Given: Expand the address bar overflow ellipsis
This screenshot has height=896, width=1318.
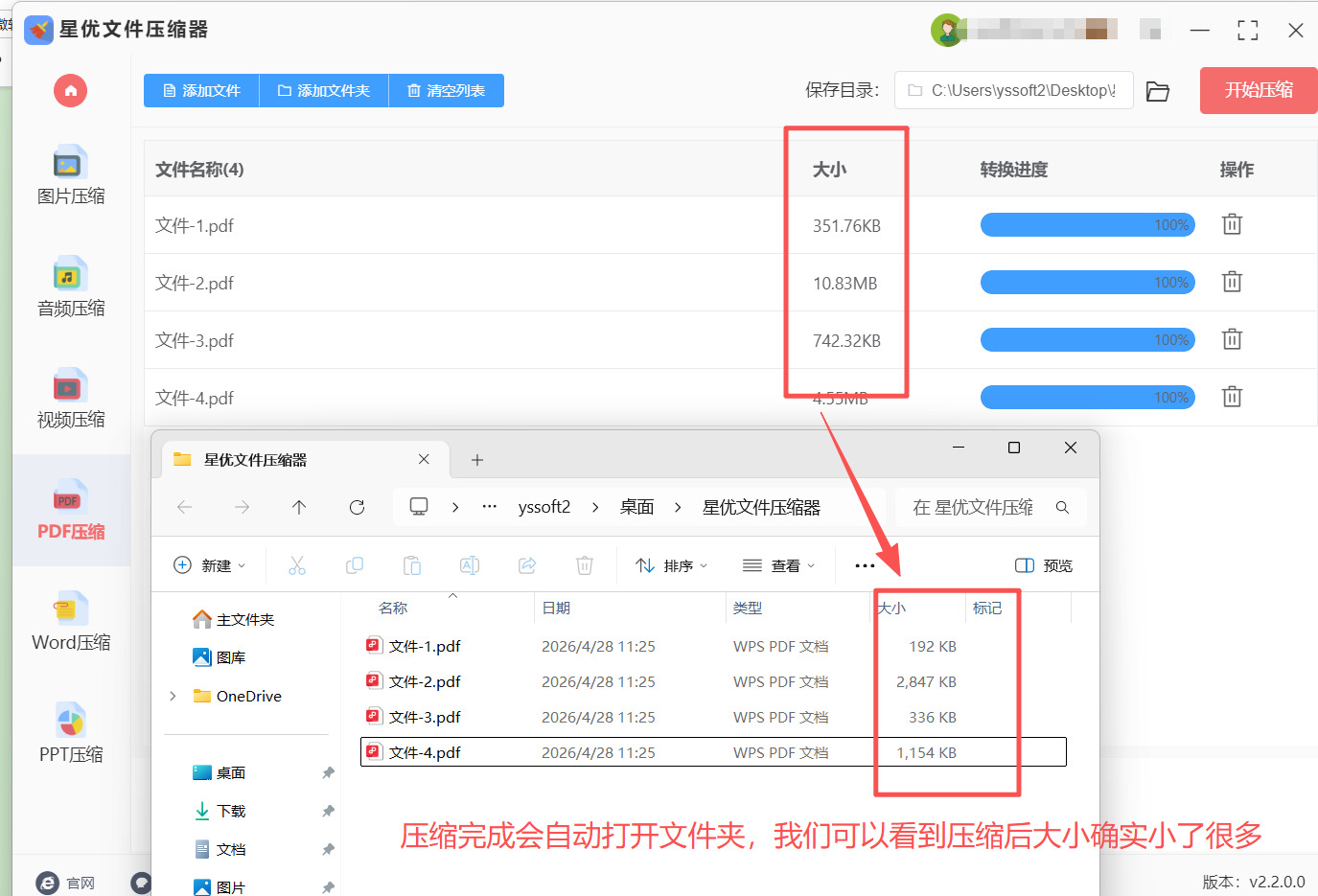Looking at the screenshot, I should click(x=490, y=507).
